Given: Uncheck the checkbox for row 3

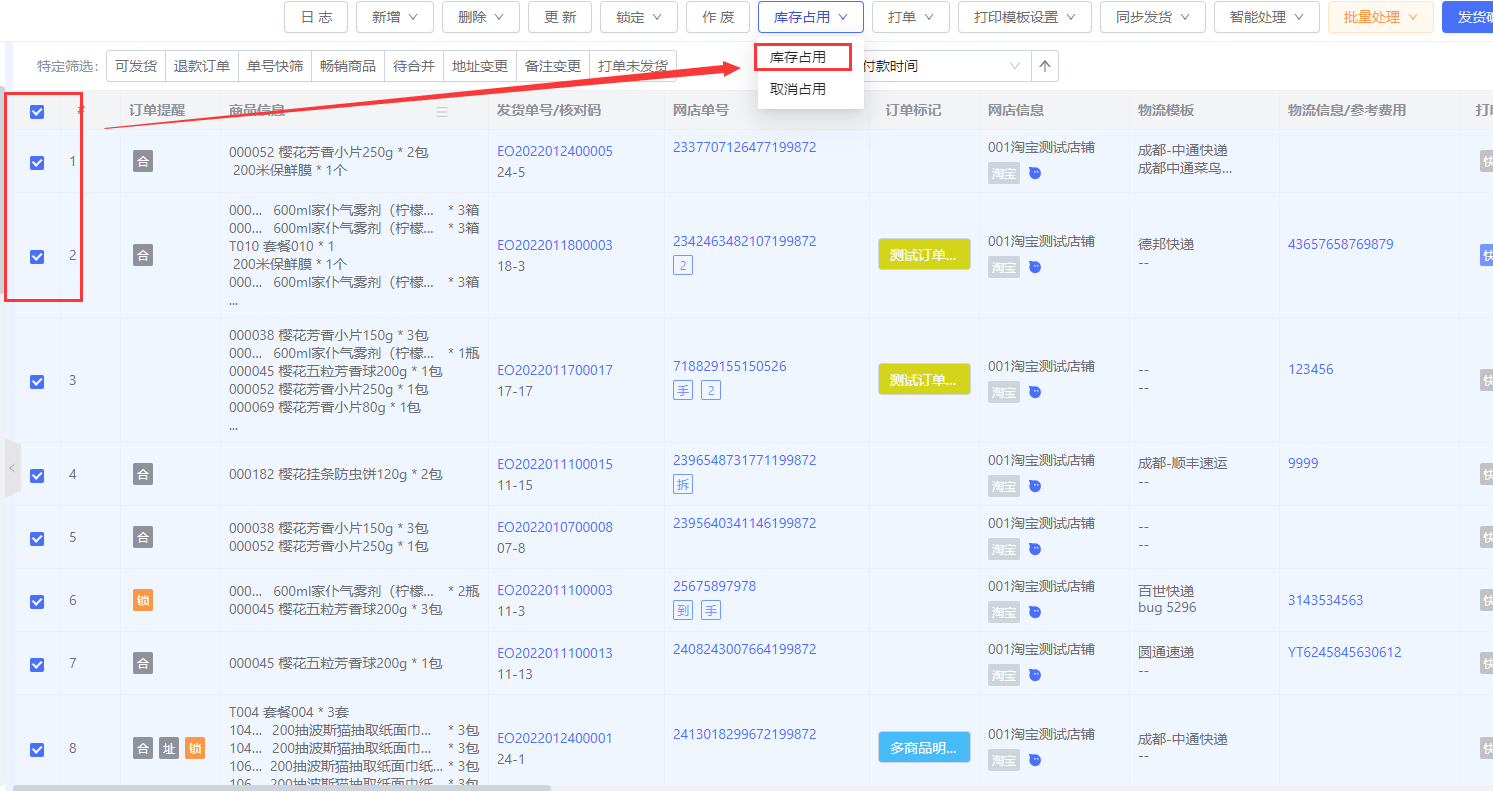Looking at the screenshot, I should 37,381.
